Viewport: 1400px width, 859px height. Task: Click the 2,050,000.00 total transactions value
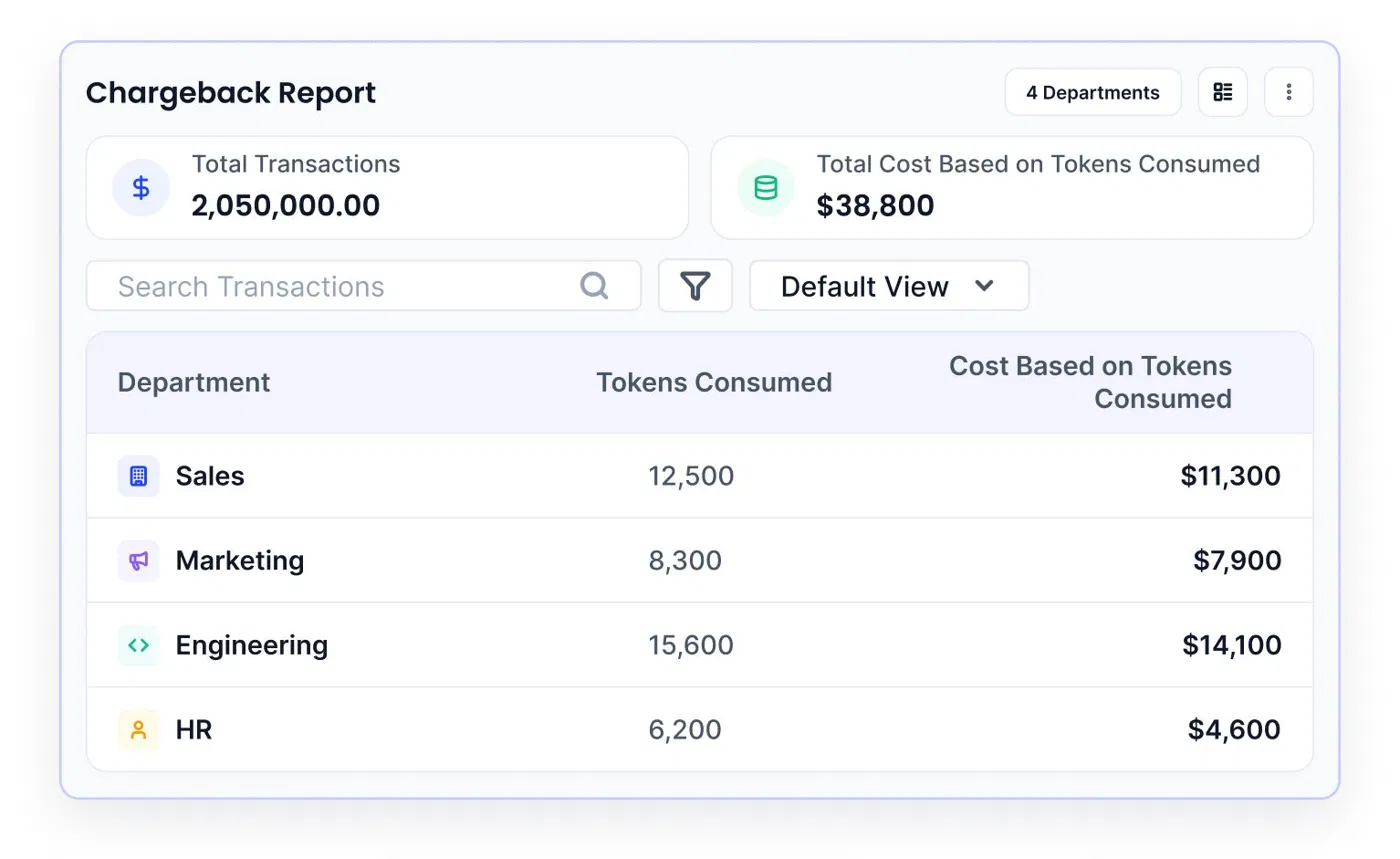click(x=286, y=206)
